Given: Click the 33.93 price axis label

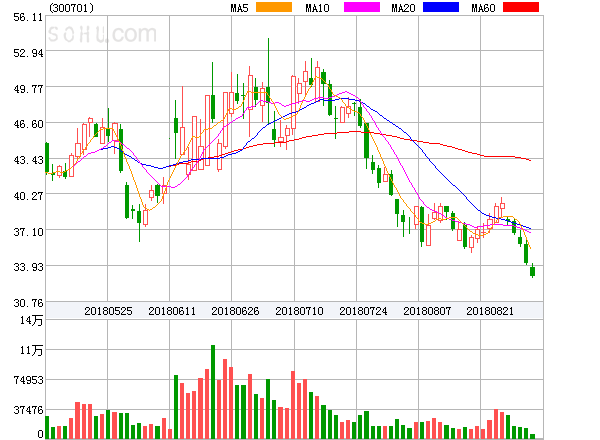Looking at the screenshot, I should point(28,267).
